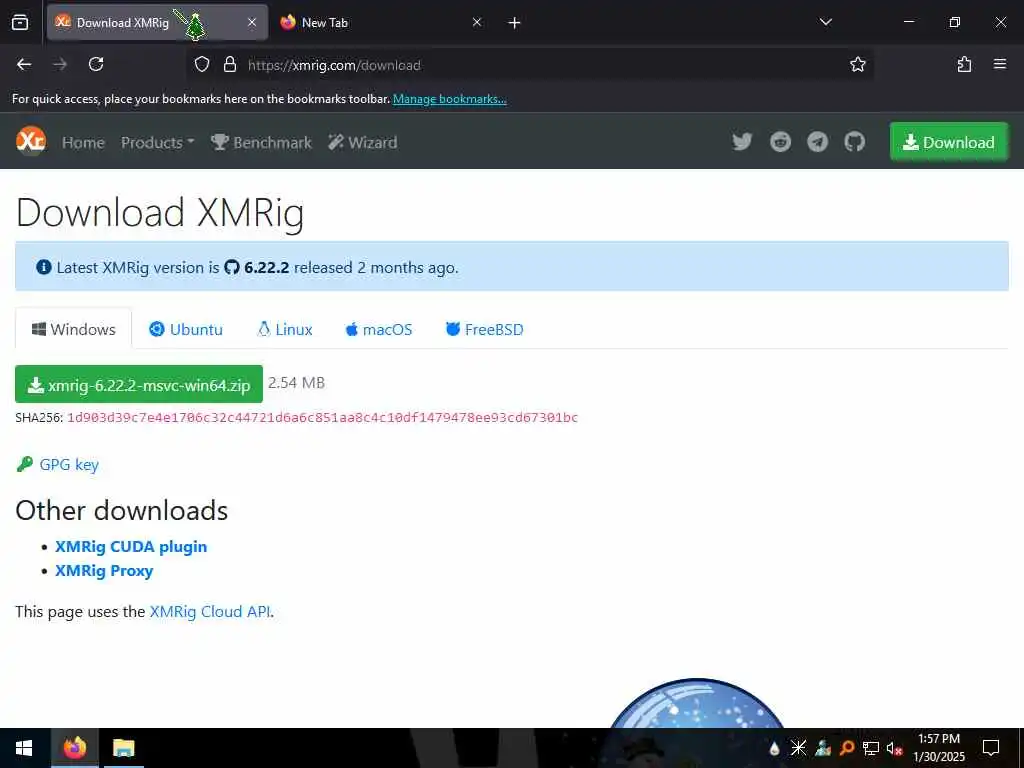The image size is (1024, 768).
Task: Click the Other downloads heading
Action: [121, 511]
